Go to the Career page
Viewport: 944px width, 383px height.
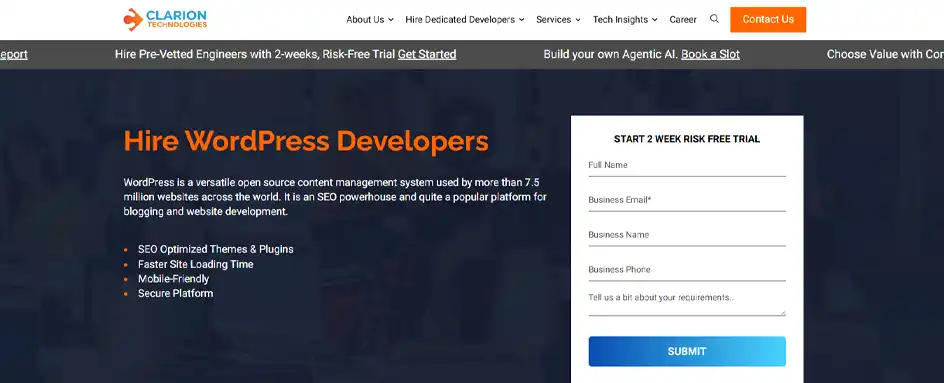click(683, 19)
